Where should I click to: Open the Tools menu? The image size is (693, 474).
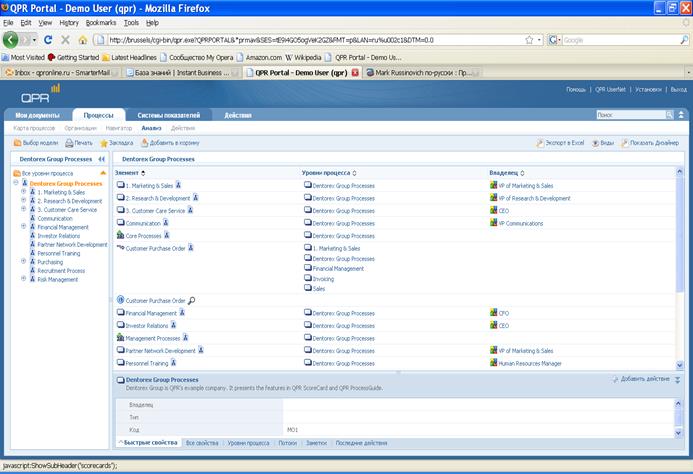pos(131,23)
